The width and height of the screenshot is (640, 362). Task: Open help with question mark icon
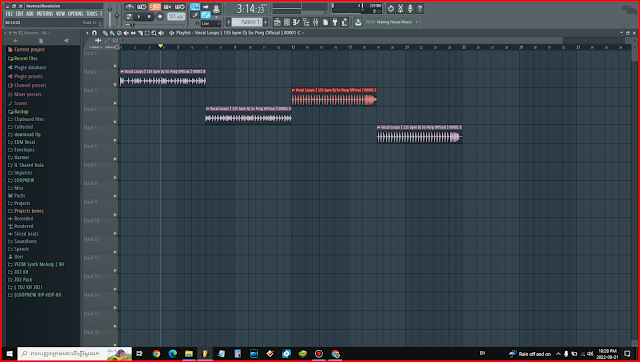pyautogui.click(x=420, y=8)
